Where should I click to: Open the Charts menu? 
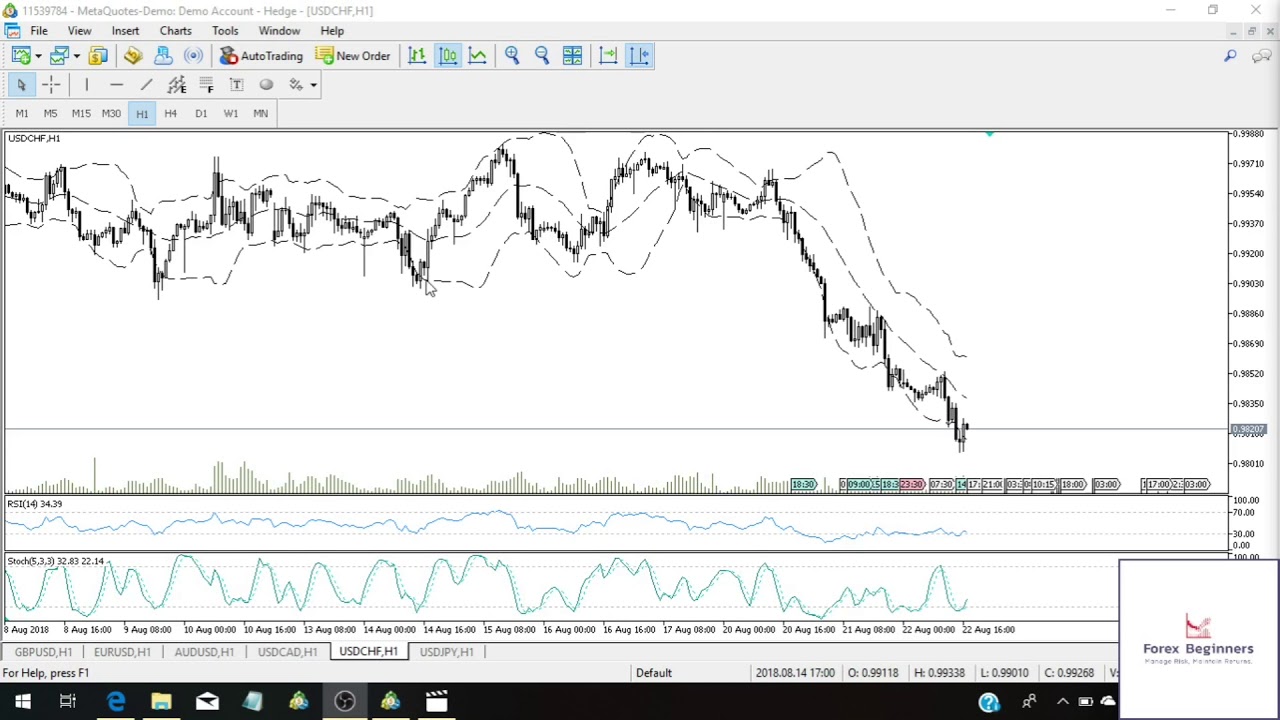[x=175, y=31]
